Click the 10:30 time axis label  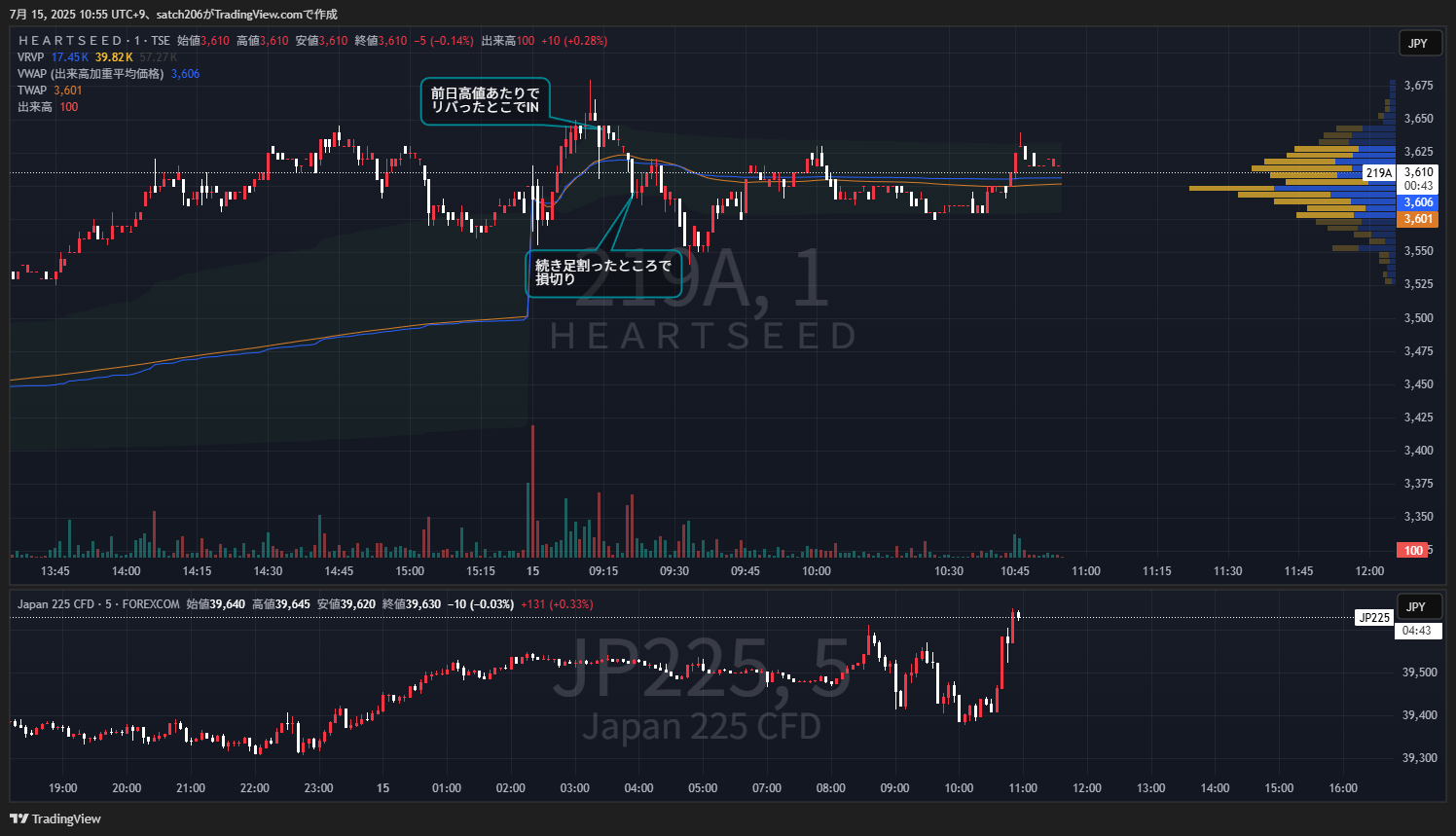(949, 571)
